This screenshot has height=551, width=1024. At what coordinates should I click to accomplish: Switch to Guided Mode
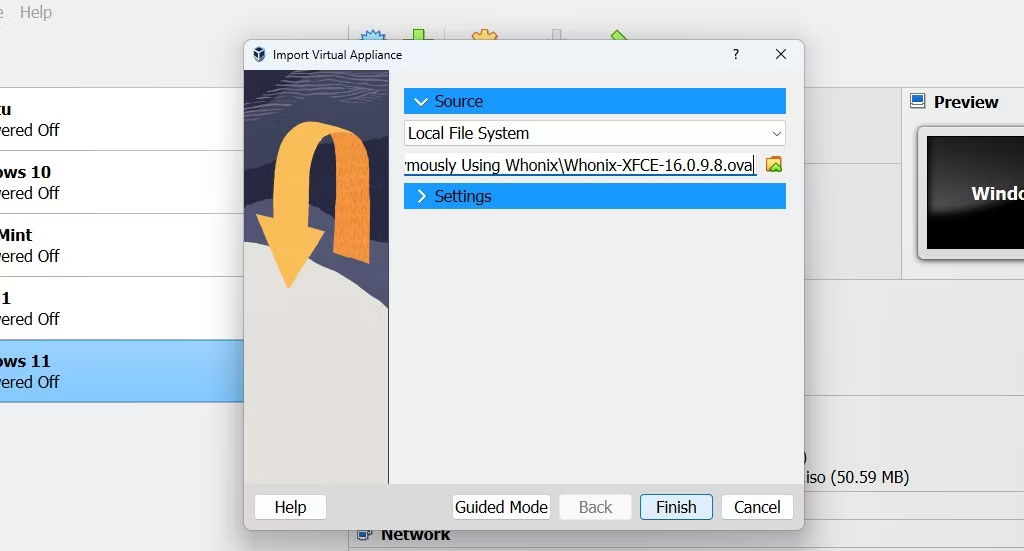(x=501, y=507)
